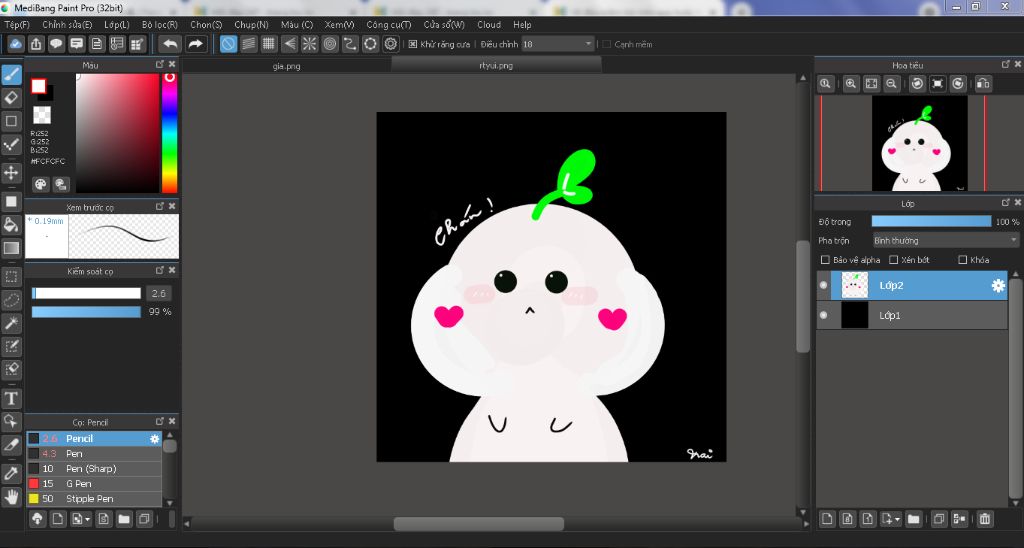Click the navigator preview thumbnail
Image resolution: width=1024 pixels, height=548 pixels.
(x=920, y=143)
